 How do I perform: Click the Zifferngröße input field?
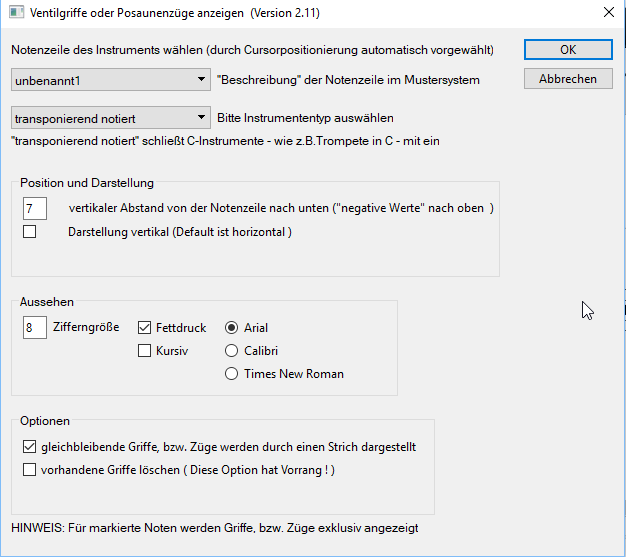tap(35, 327)
